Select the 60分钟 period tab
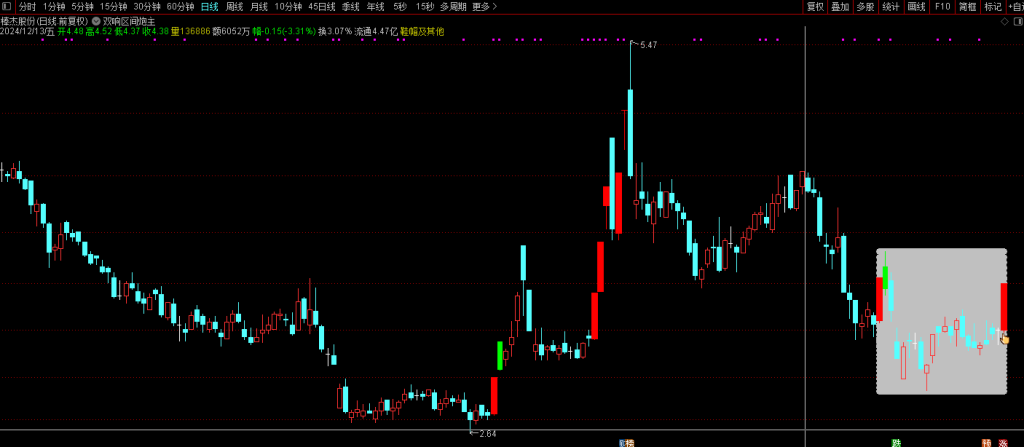Screen dimensions: 1024x447 pyautogui.click(x=180, y=6)
